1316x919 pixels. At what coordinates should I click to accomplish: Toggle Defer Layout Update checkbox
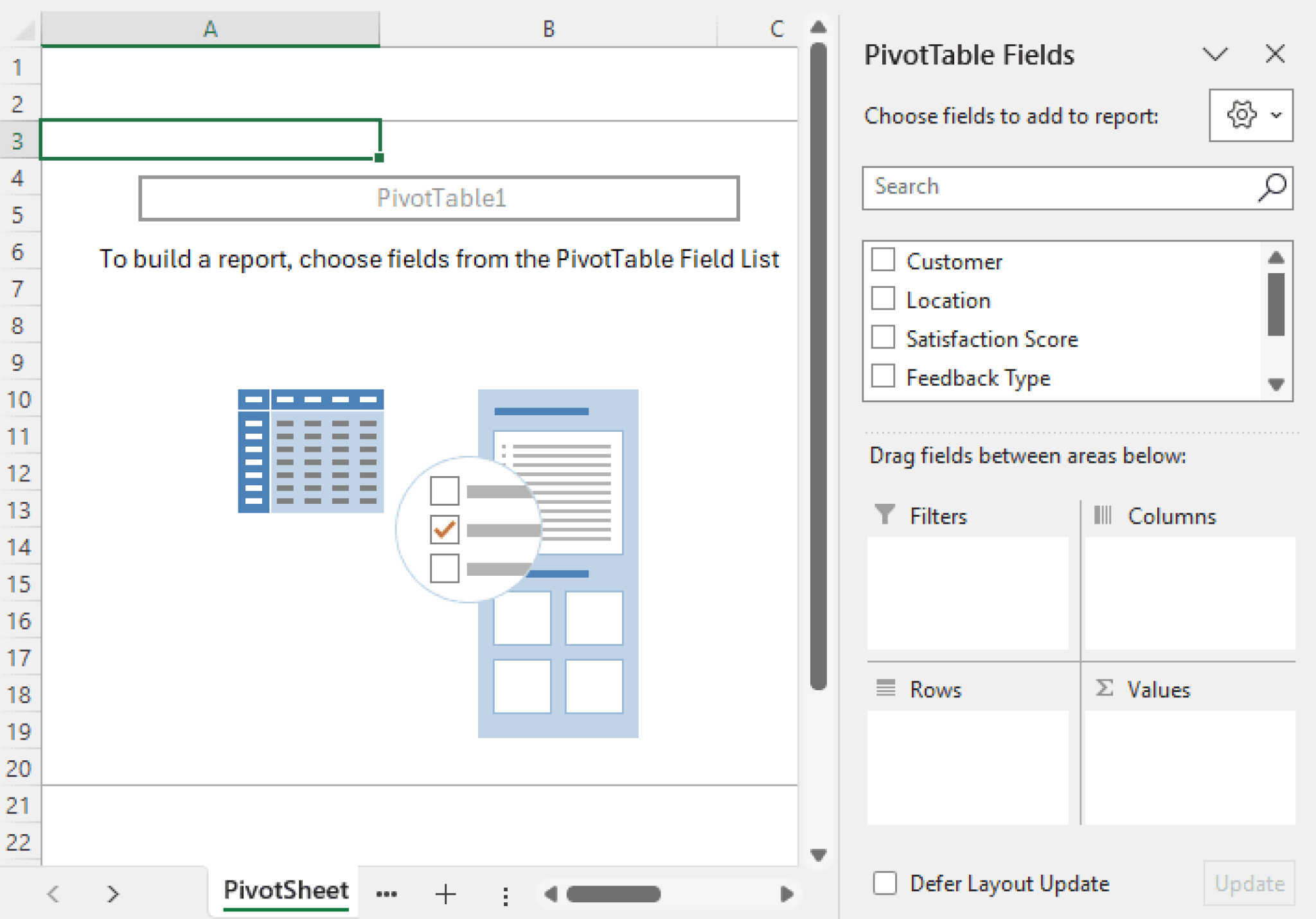point(885,883)
